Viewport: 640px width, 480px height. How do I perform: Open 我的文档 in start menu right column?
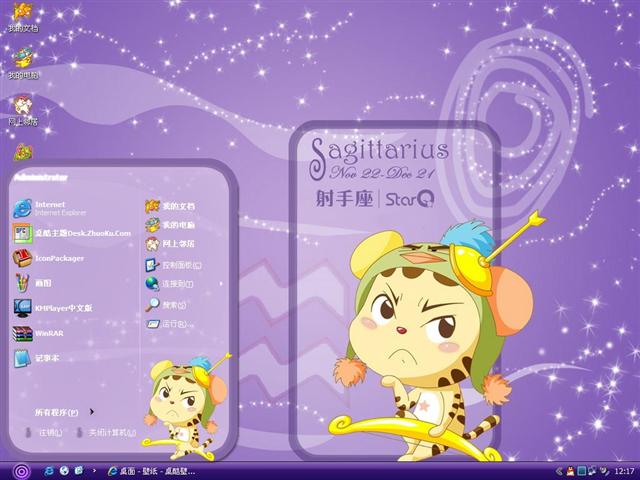[x=170, y=206]
